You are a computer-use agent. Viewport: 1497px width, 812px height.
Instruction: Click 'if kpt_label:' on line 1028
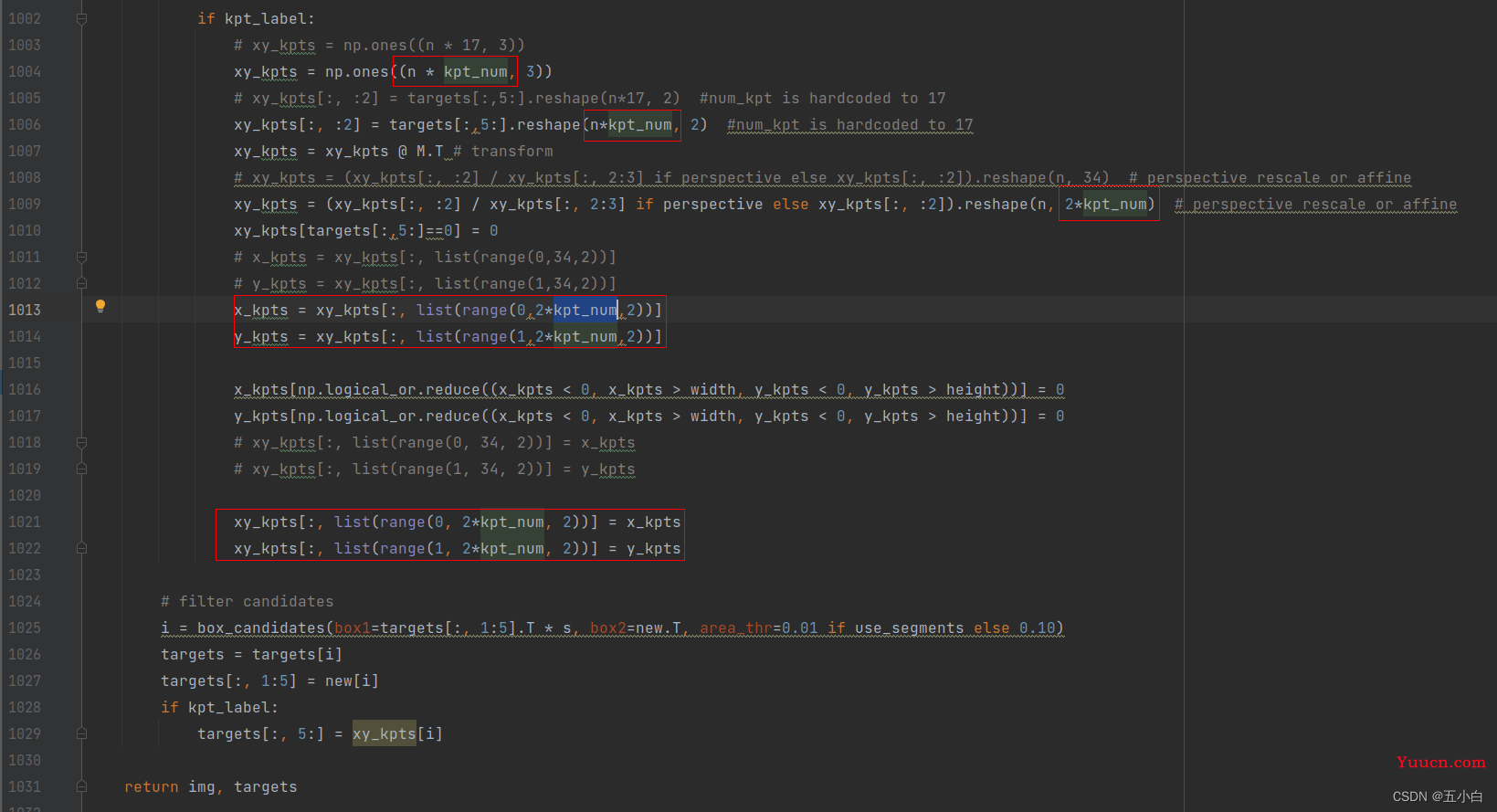click(219, 707)
